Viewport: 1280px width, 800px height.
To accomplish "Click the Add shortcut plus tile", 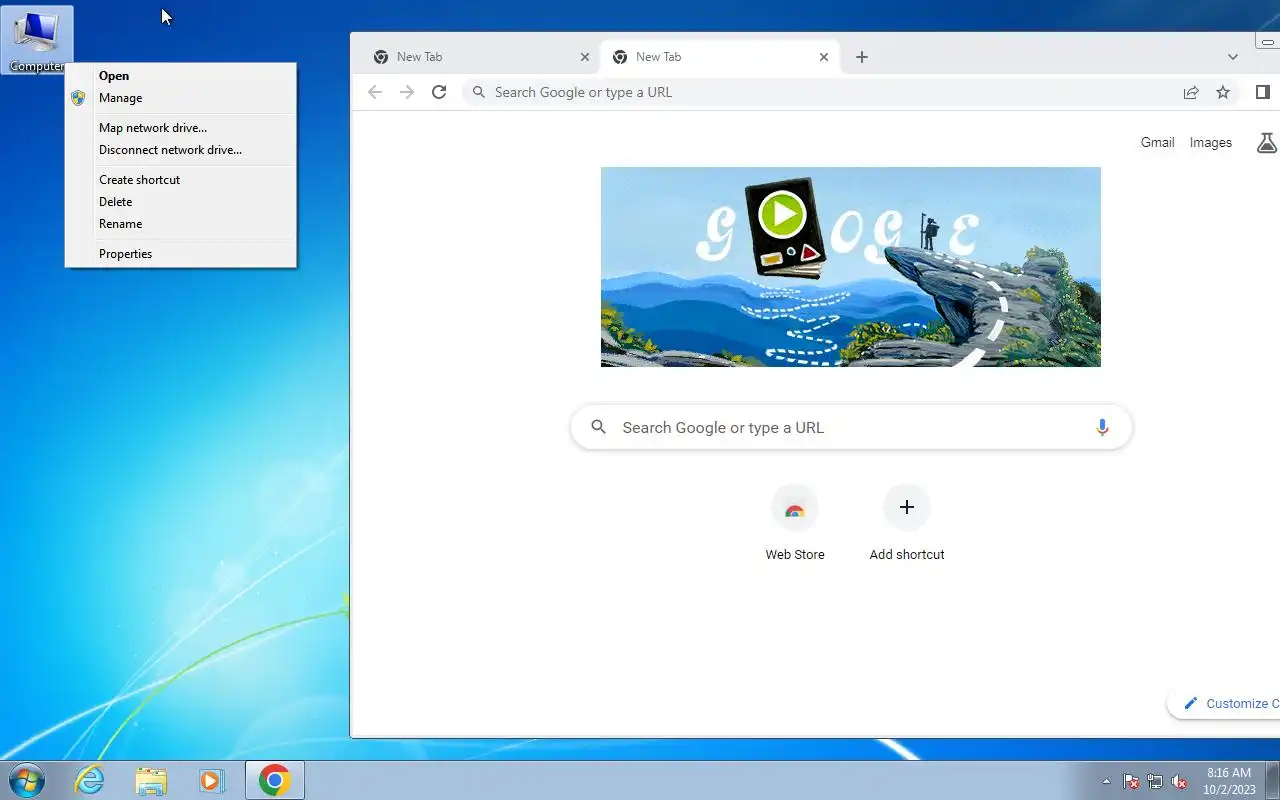I will [x=907, y=524].
